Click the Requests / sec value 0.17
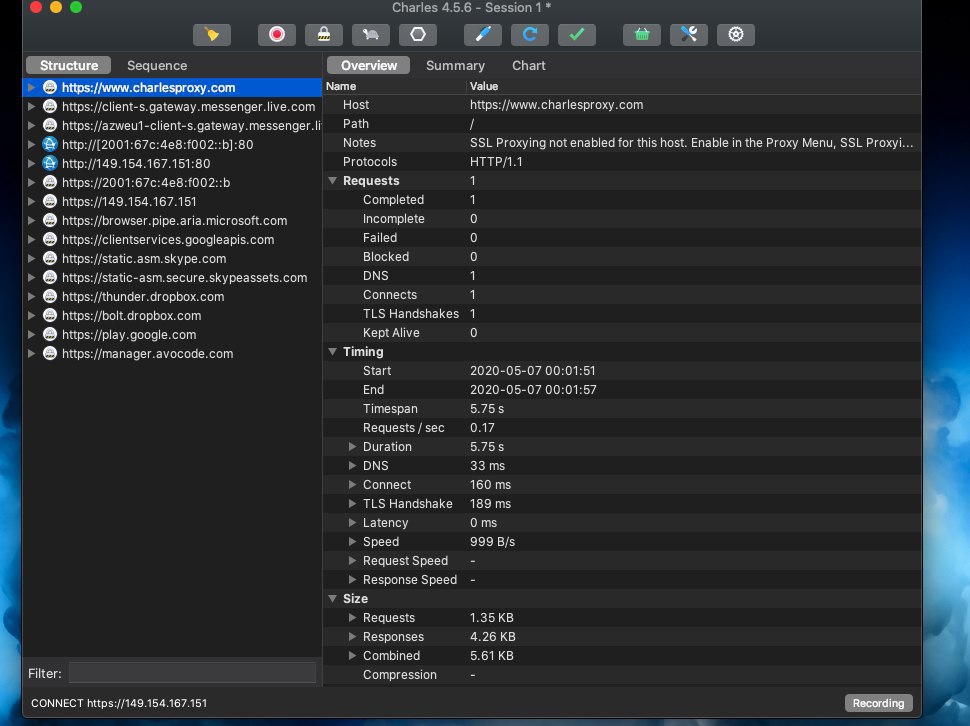Viewport: 970px width, 726px height. pyautogui.click(x=482, y=428)
